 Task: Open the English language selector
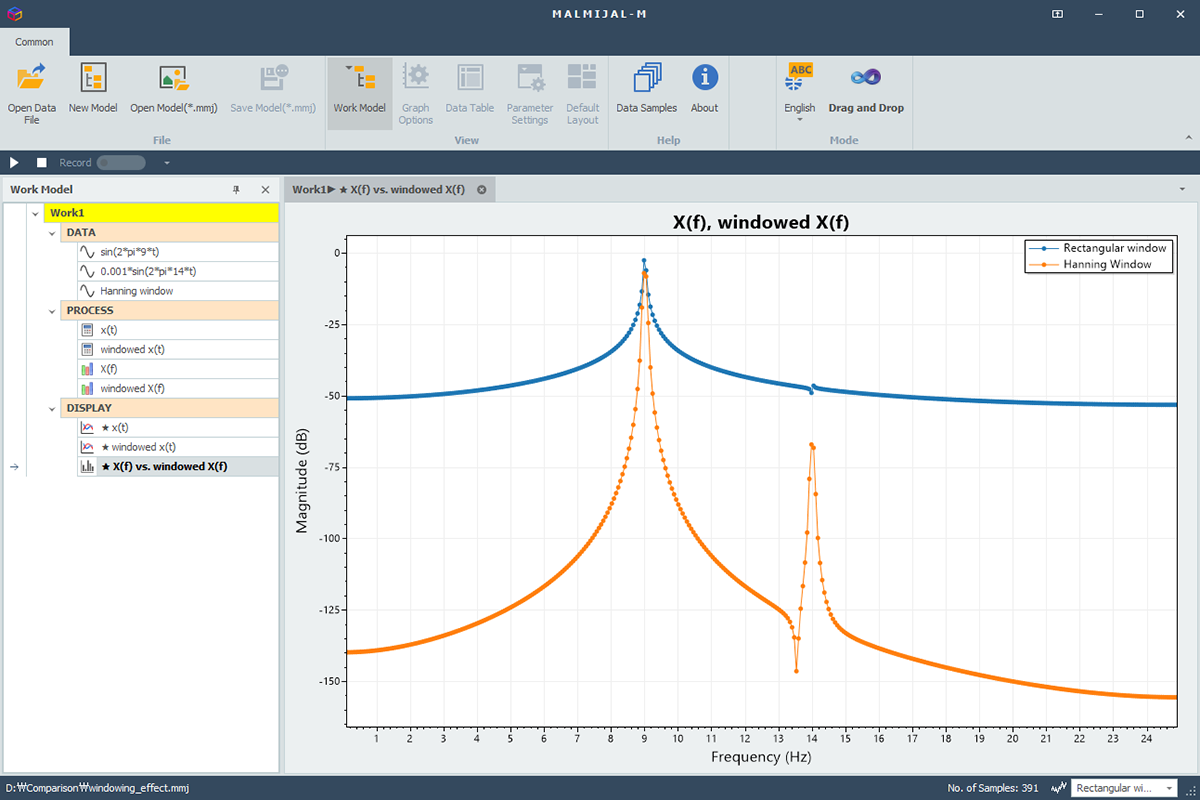click(800, 94)
